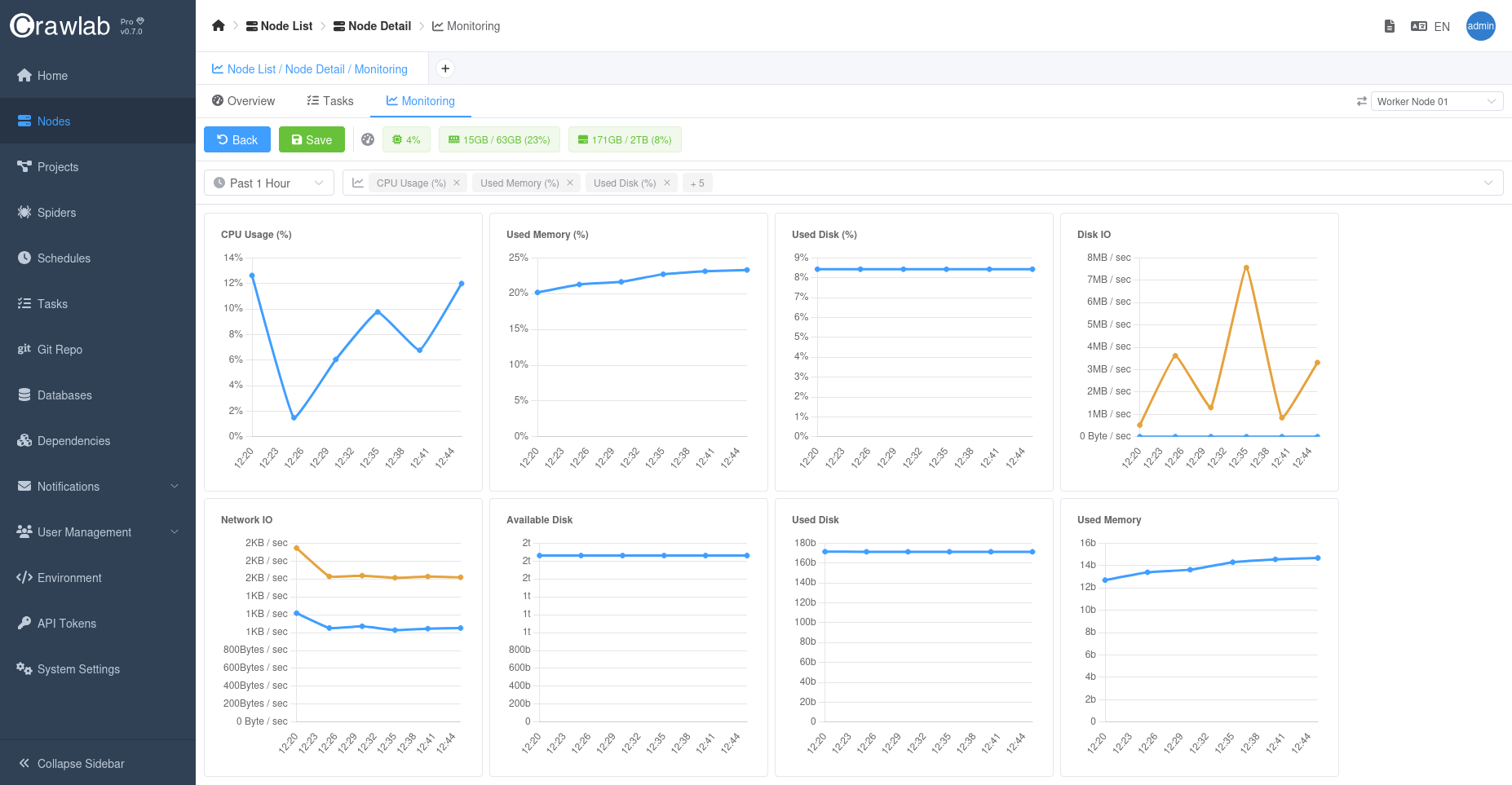
Task: Click the disk chip showing 171GB / 2TB
Action: (625, 139)
